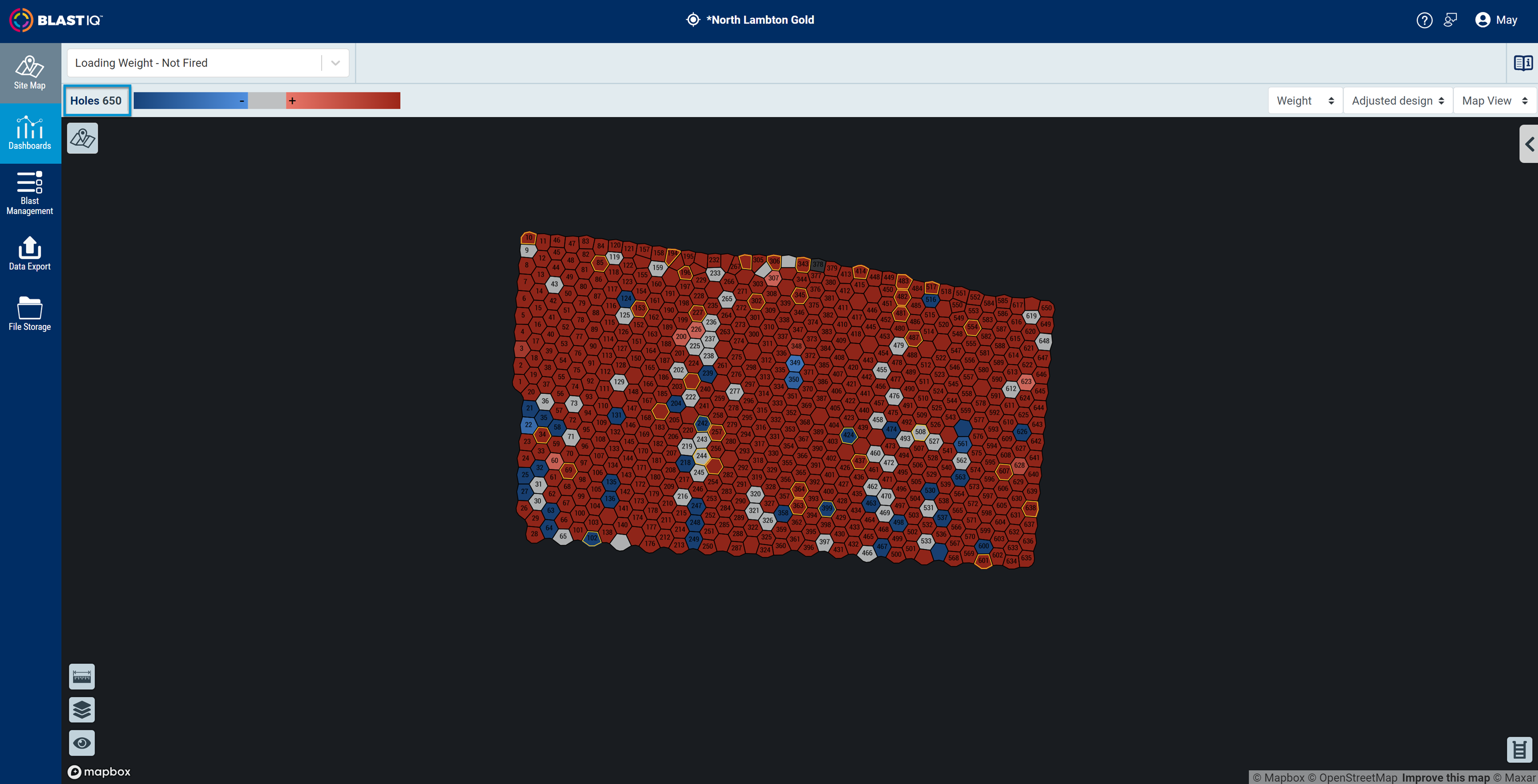Click the red positive legend gradient
Viewport: 1538px width, 784px height.
coord(343,101)
